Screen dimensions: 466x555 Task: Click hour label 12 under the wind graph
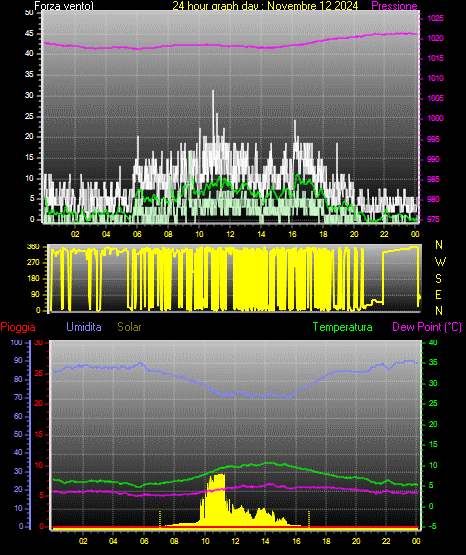(230, 234)
